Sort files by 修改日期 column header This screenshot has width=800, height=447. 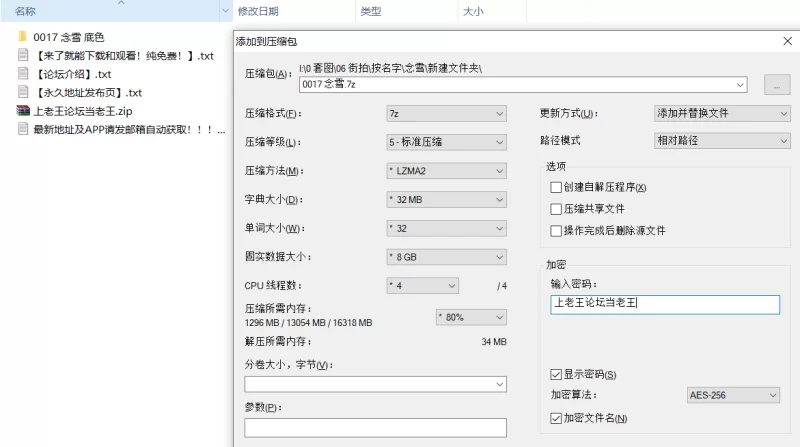[x=258, y=11]
